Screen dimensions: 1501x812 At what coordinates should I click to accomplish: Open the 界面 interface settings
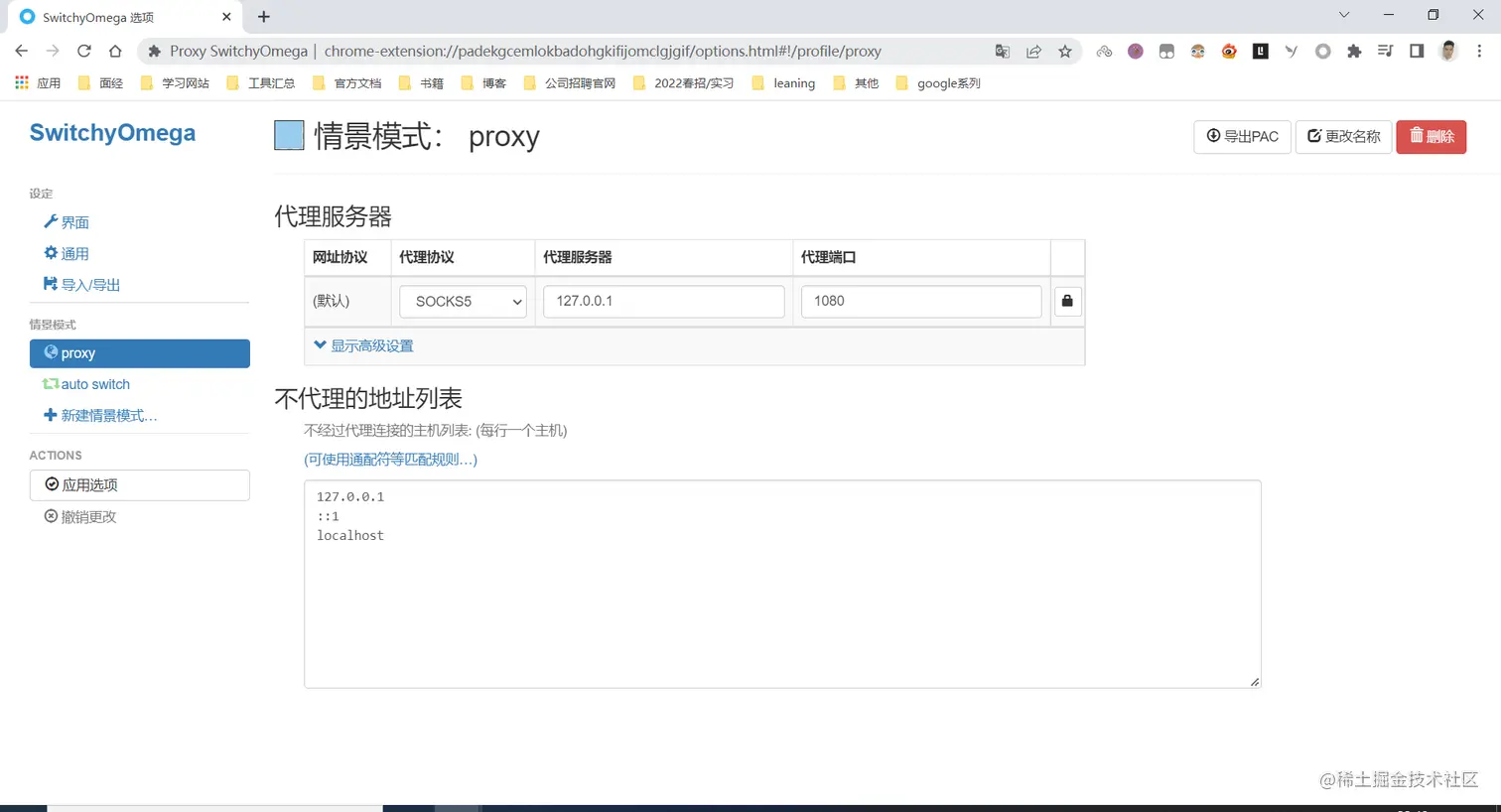(x=67, y=222)
